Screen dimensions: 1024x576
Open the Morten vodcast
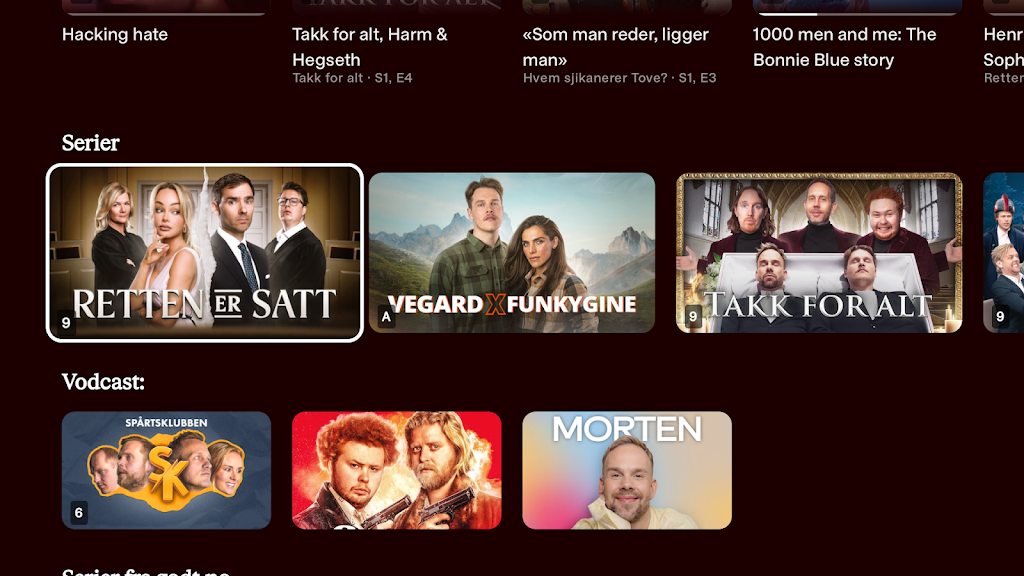coord(627,470)
